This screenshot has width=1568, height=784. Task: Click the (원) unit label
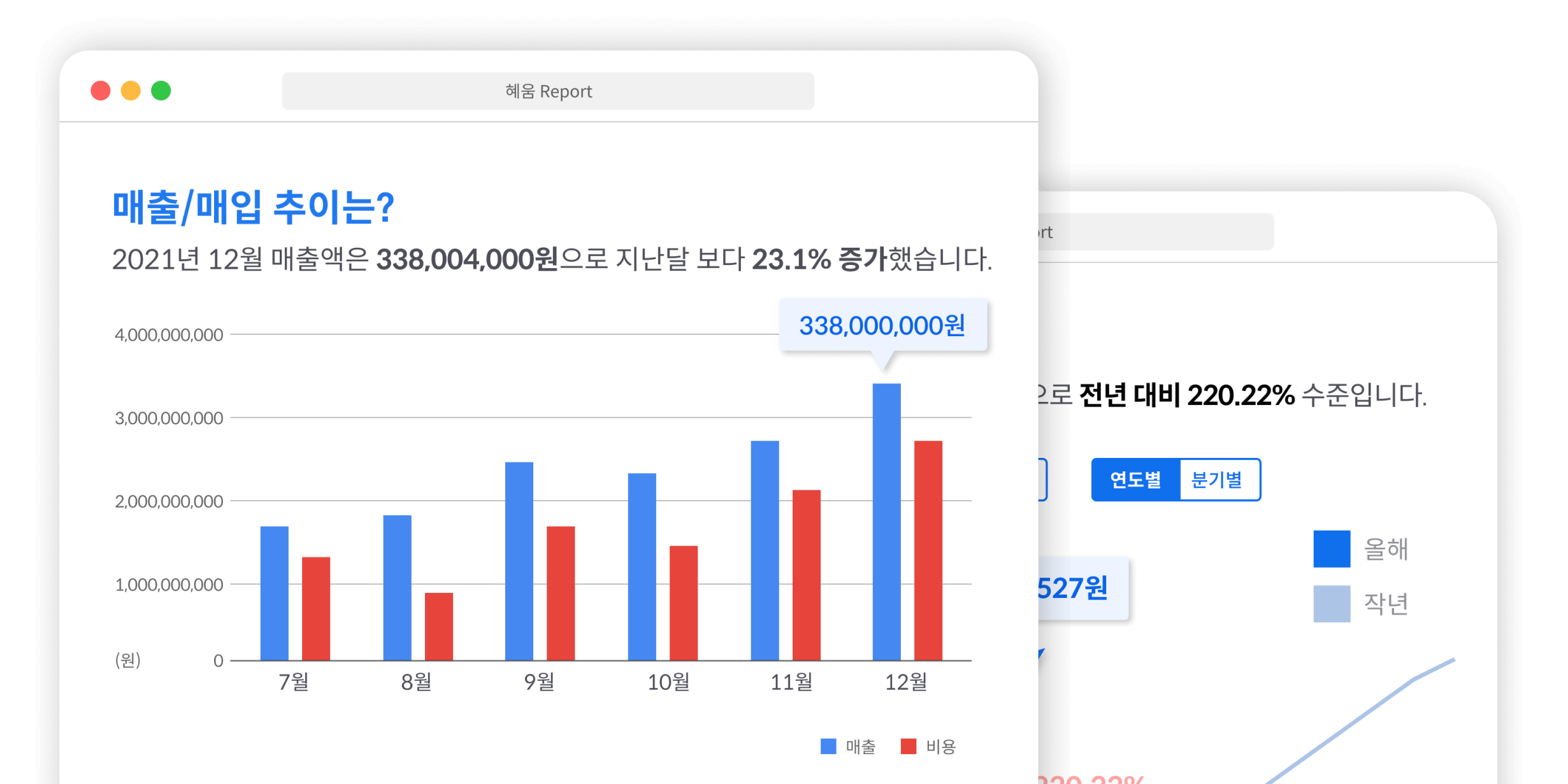128,660
